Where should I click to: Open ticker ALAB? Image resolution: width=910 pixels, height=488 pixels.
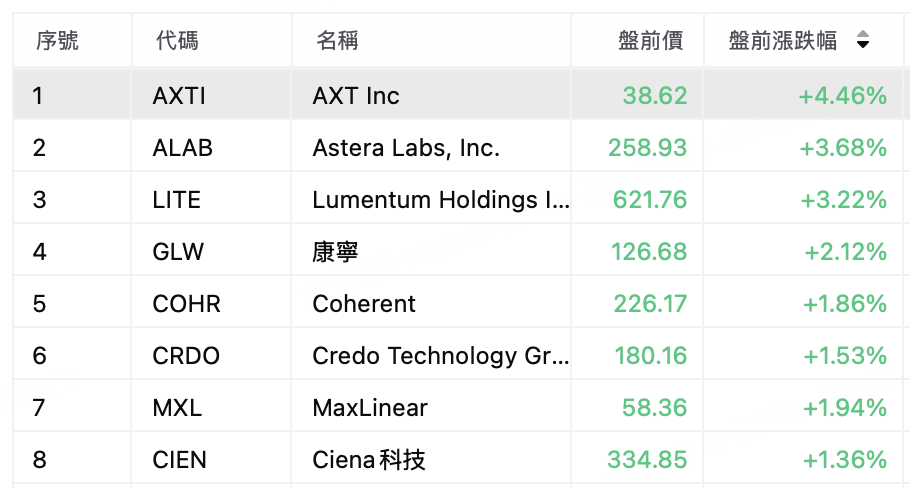click(x=182, y=148)
